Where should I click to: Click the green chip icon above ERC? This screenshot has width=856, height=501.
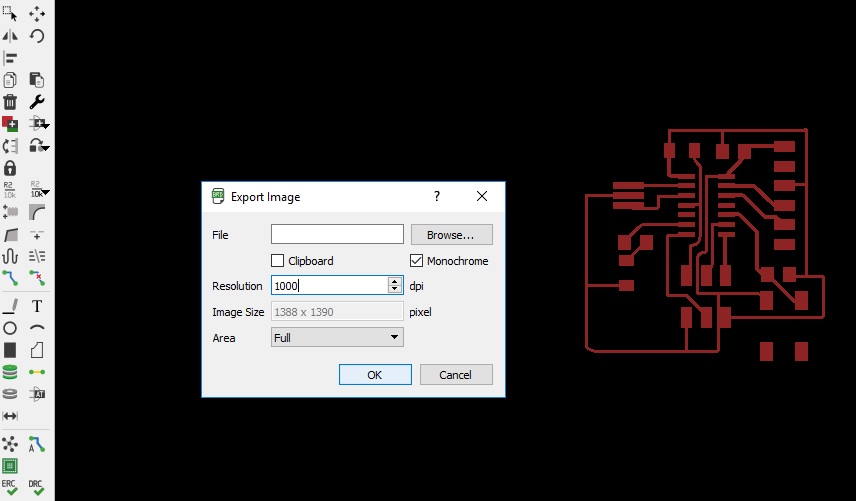pyautogui.click(x=10, y=466)
